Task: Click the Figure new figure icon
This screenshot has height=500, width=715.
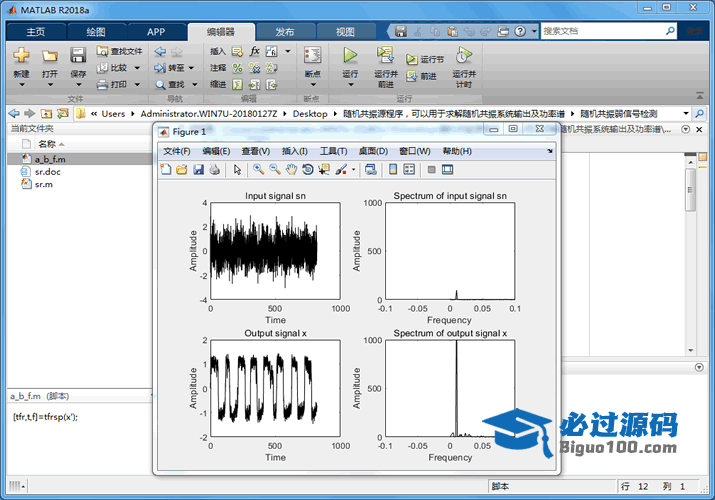Action: 166,170
